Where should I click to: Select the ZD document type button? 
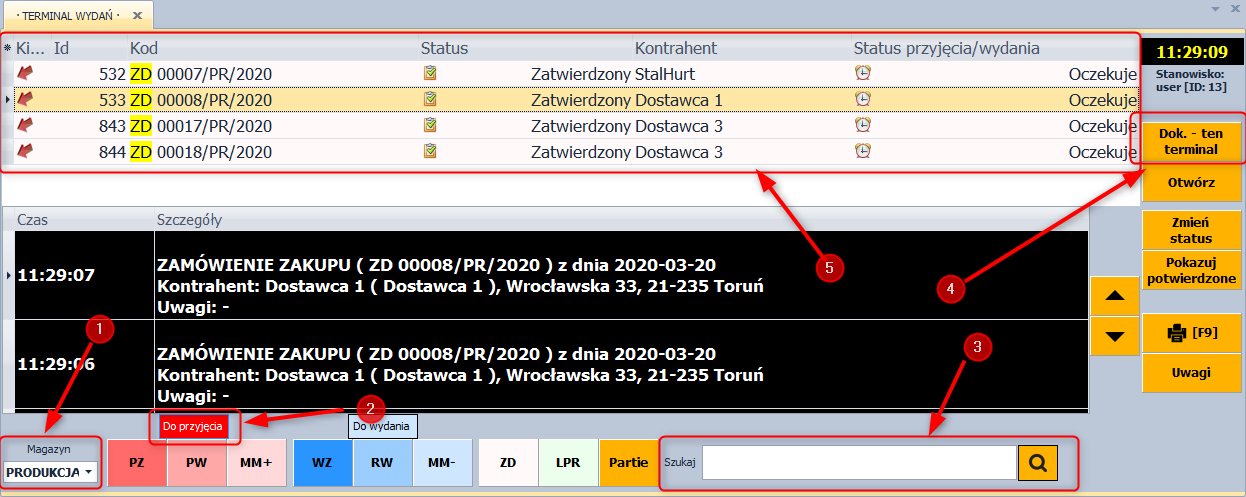pos(508,463)
